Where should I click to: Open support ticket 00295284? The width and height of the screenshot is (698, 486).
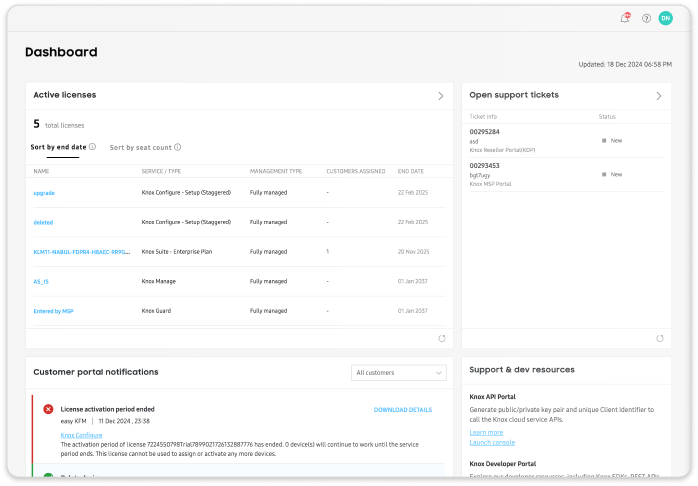(x=484, y=132)
